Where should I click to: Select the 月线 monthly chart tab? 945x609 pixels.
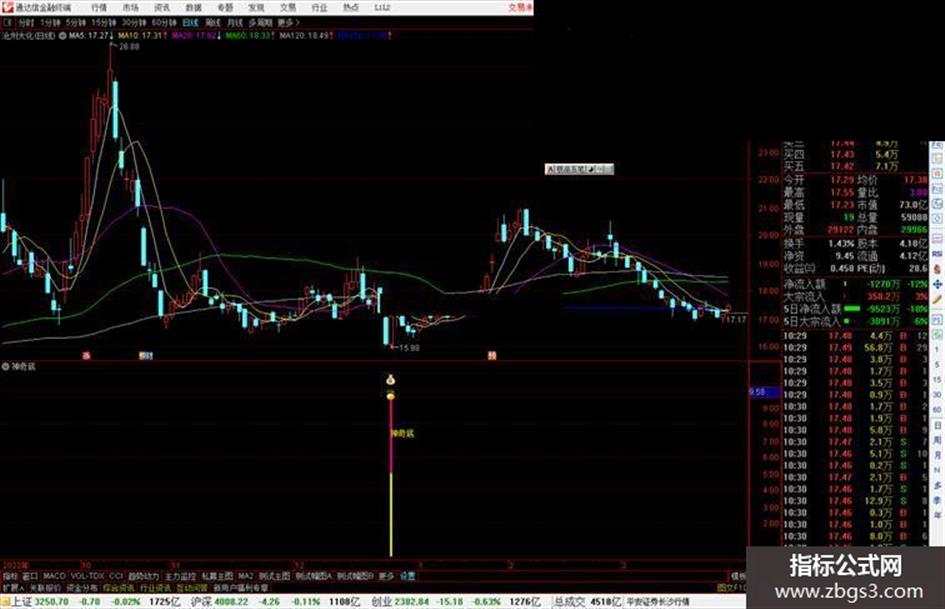click(x=234, y=22)
